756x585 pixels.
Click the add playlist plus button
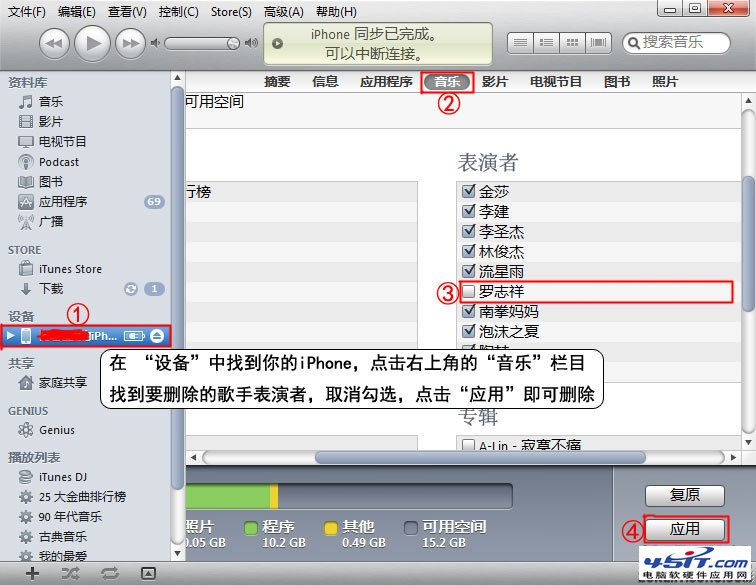32,573
